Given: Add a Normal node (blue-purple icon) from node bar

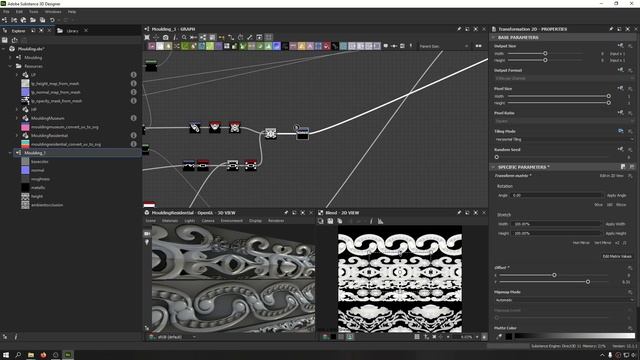Looking at the screenshot, I should pyautogui.click(x=277, y=46).
